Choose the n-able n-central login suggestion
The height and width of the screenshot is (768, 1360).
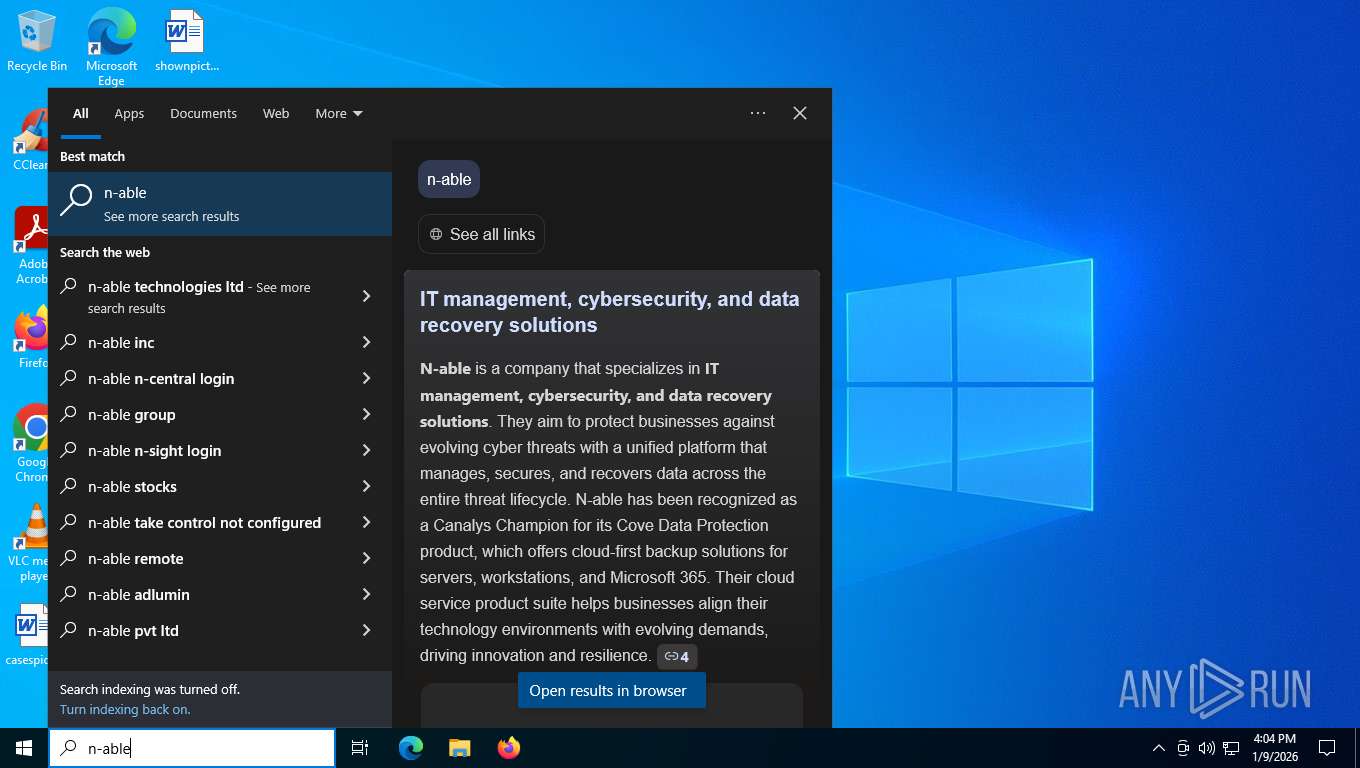coord(220,378)
